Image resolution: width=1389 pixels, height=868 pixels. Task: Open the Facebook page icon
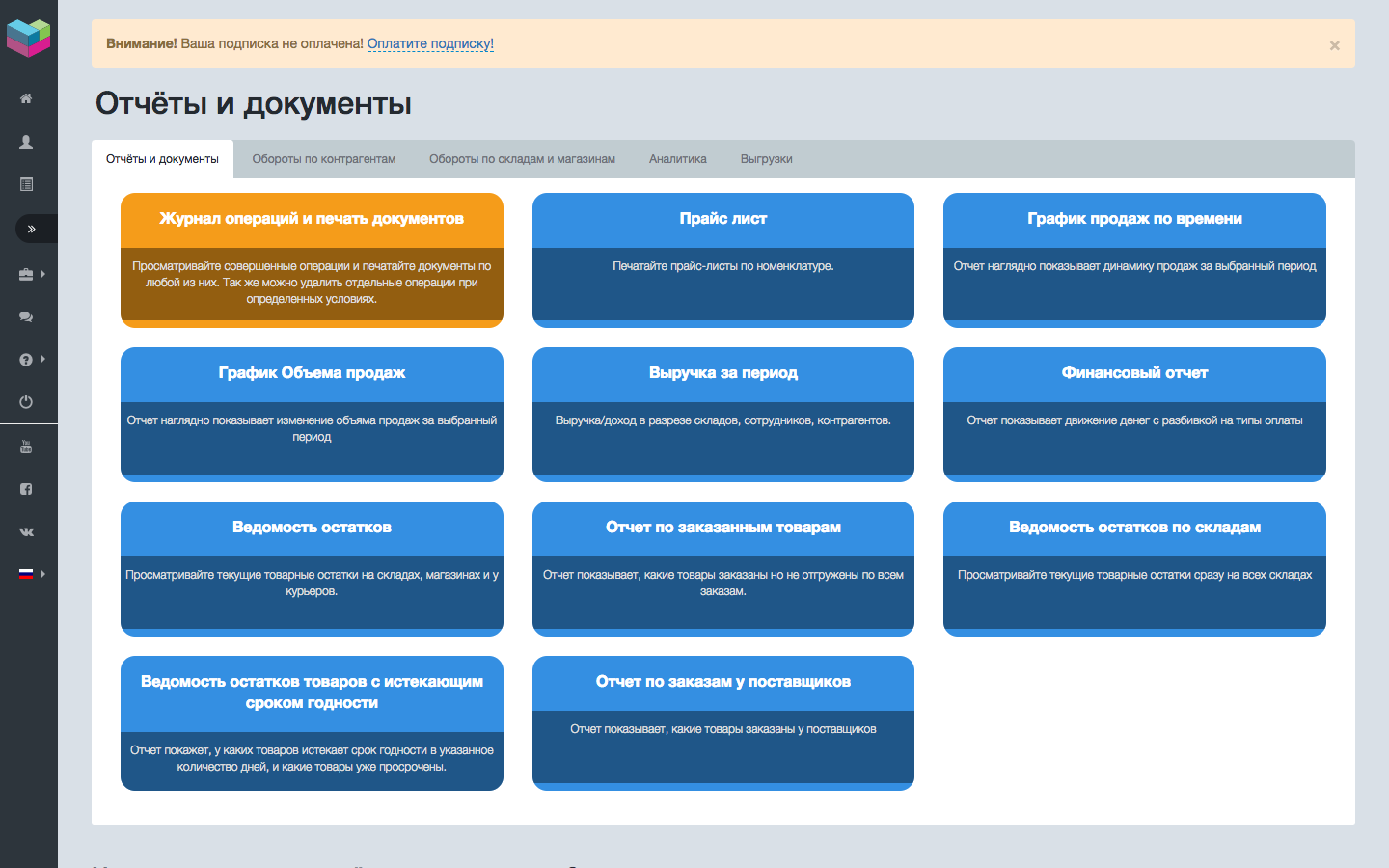pyautogui.click(x=26, y=489)
